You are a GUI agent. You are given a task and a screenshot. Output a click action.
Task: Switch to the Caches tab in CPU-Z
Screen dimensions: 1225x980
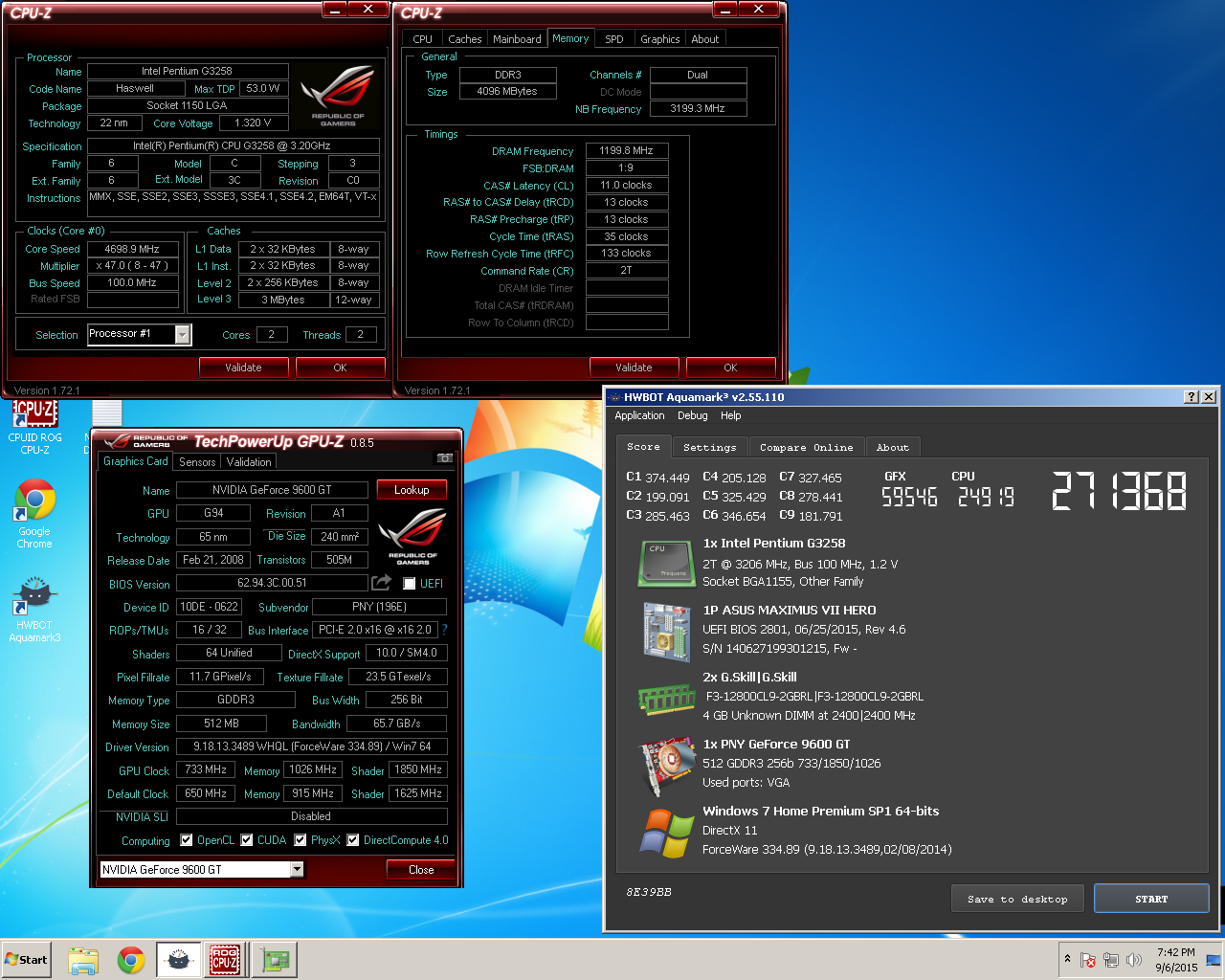pos(465,39)
